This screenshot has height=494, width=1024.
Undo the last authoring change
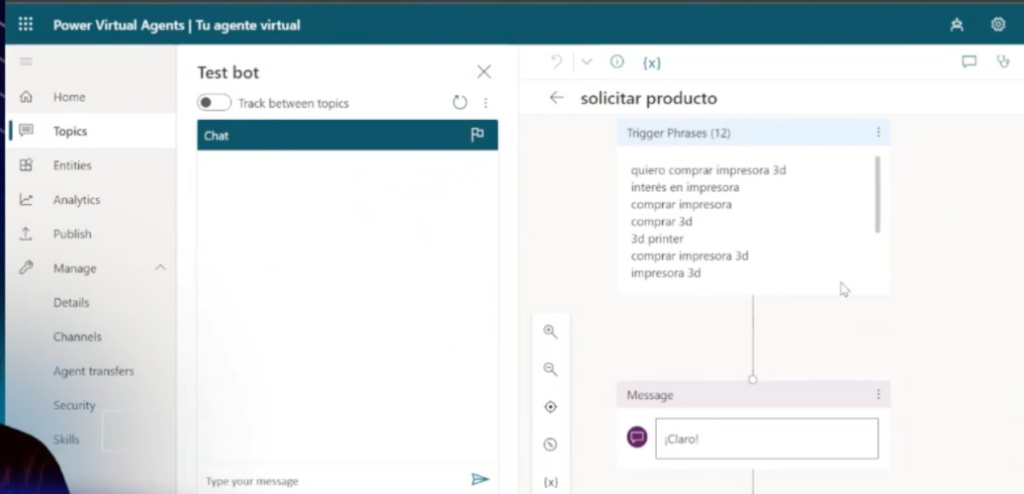[x=557, y=62]
